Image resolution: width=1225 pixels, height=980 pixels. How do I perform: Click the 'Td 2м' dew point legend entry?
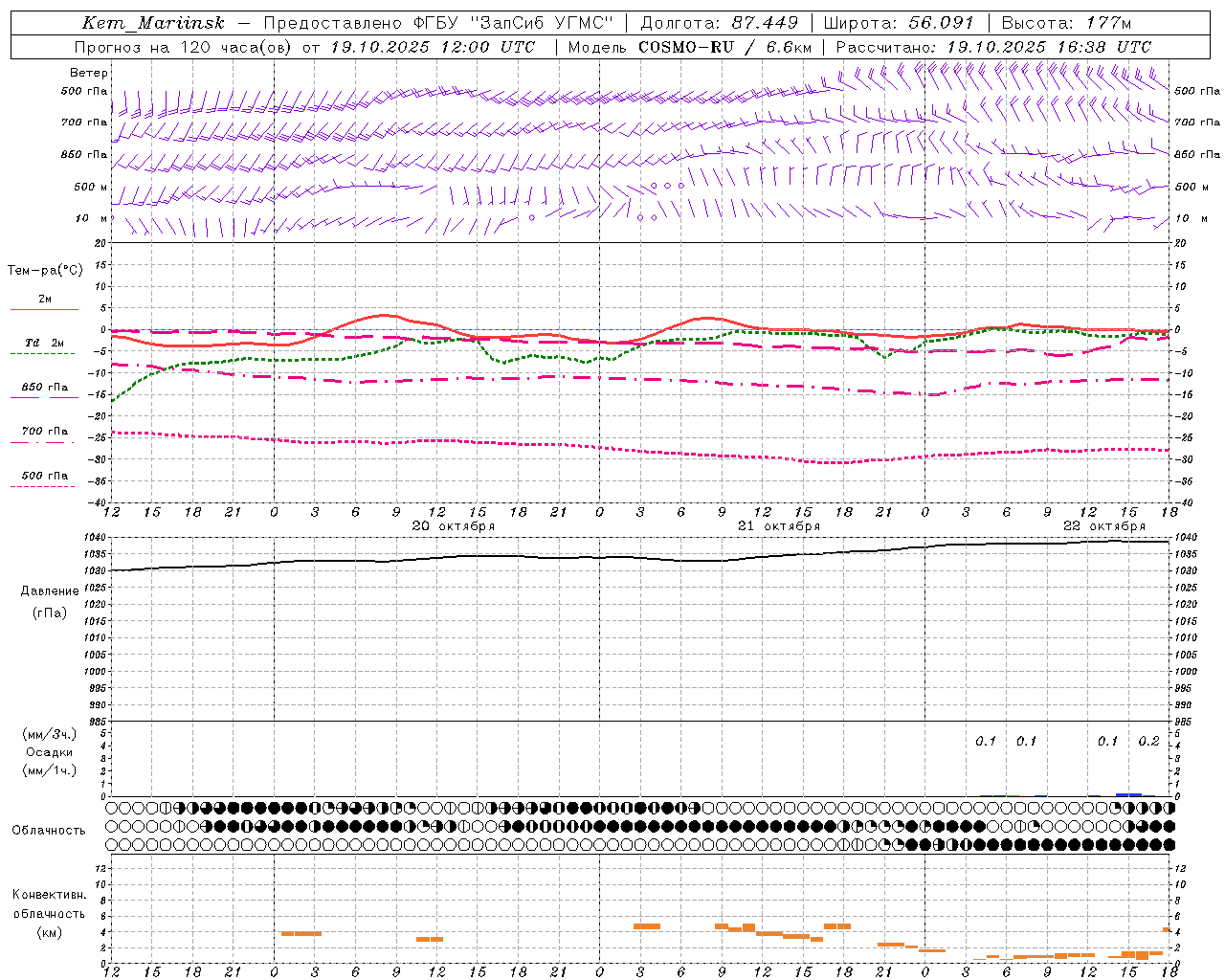point(44,343)
